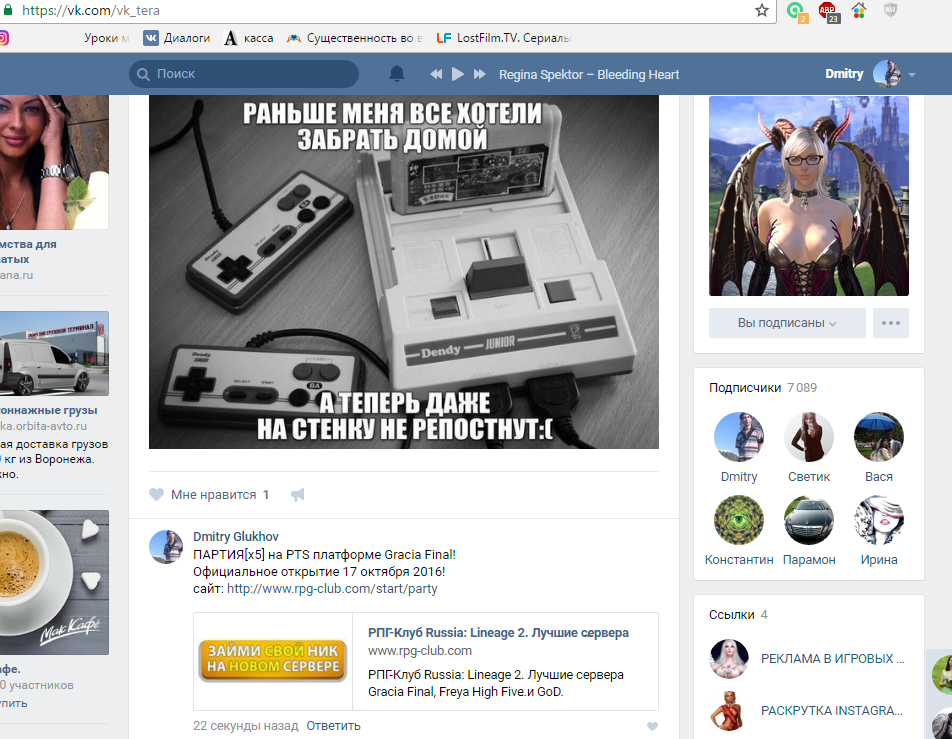The width and height of the screenshot is (952, 739).
Task: Click the VK search field Поиск
Action: [243, 74]
